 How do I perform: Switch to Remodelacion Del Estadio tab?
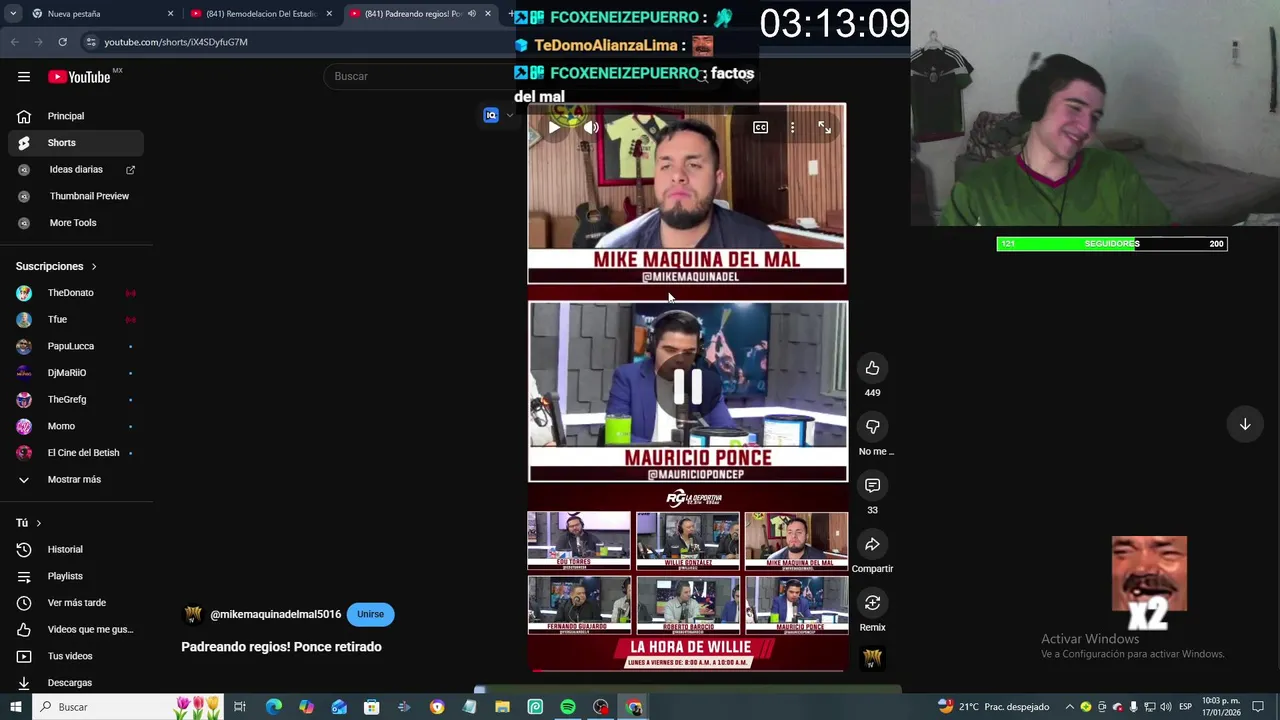point(262,14)
